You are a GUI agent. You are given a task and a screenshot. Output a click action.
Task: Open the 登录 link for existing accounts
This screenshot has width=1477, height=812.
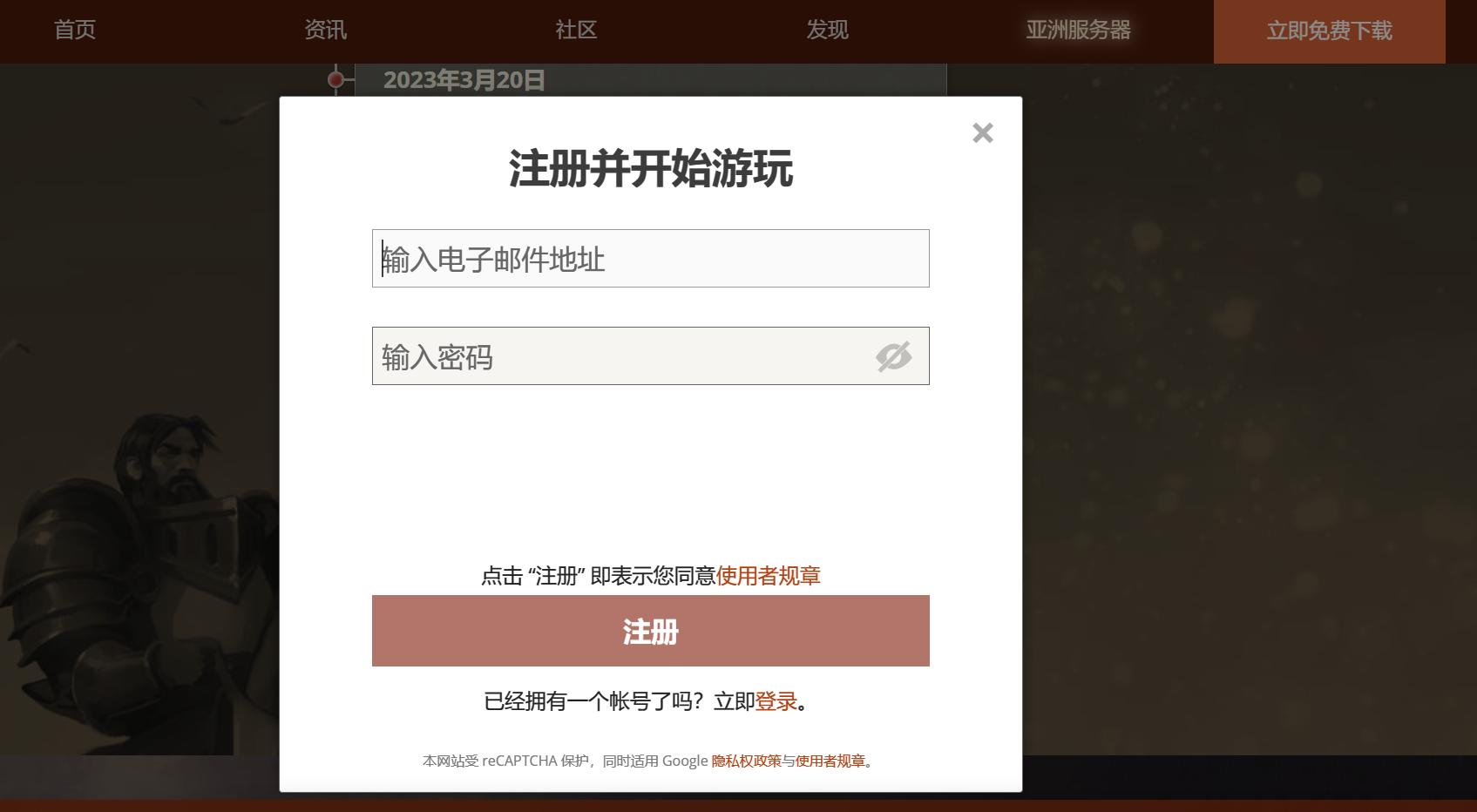[x=774, y=701]
